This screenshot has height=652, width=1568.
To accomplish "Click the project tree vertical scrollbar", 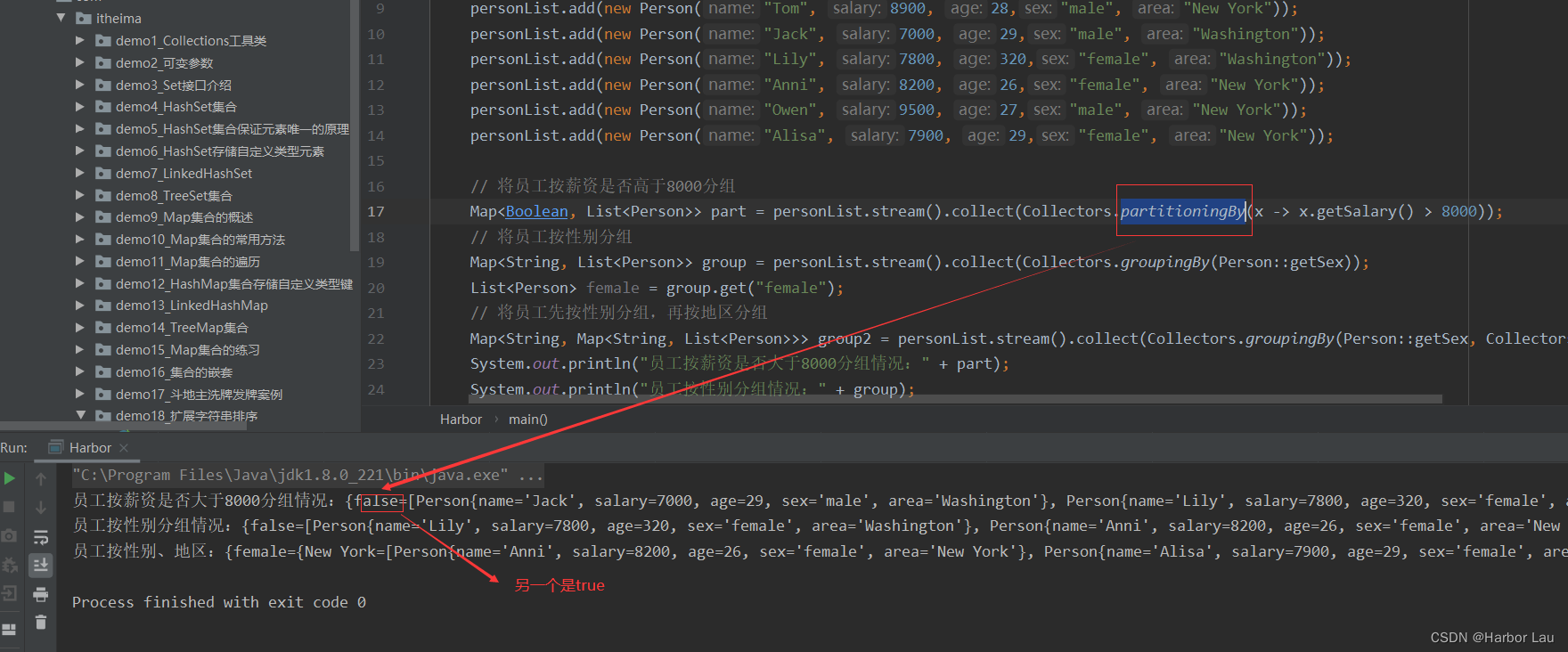I will (355, 125).
